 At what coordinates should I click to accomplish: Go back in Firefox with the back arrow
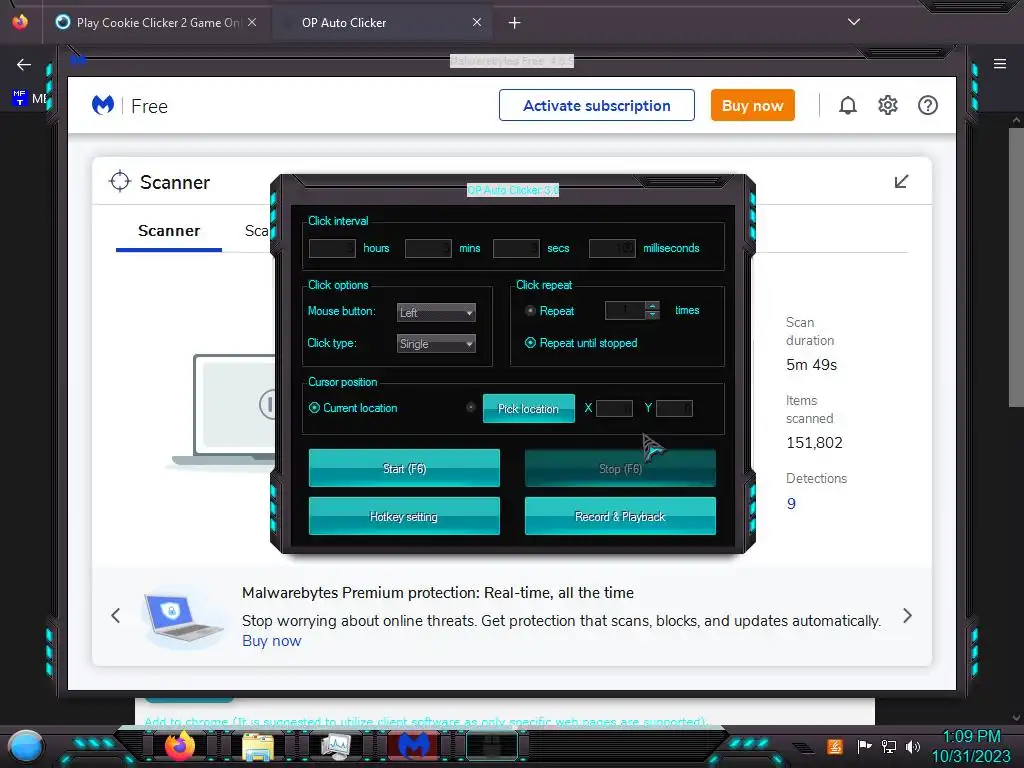[x=24, y=64]
